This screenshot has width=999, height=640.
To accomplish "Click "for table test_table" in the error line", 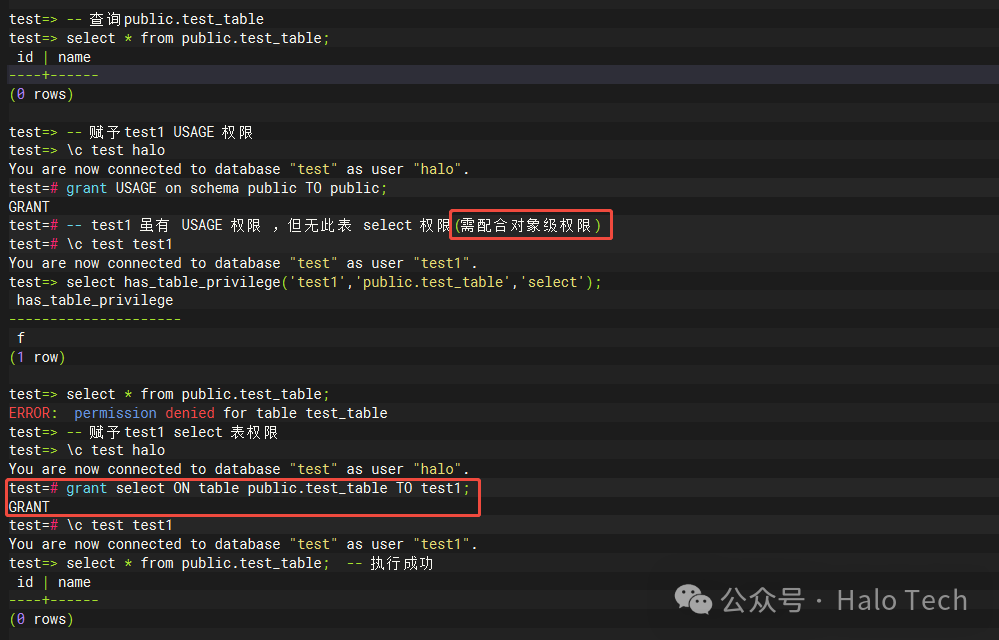I will tap(305, 413).
